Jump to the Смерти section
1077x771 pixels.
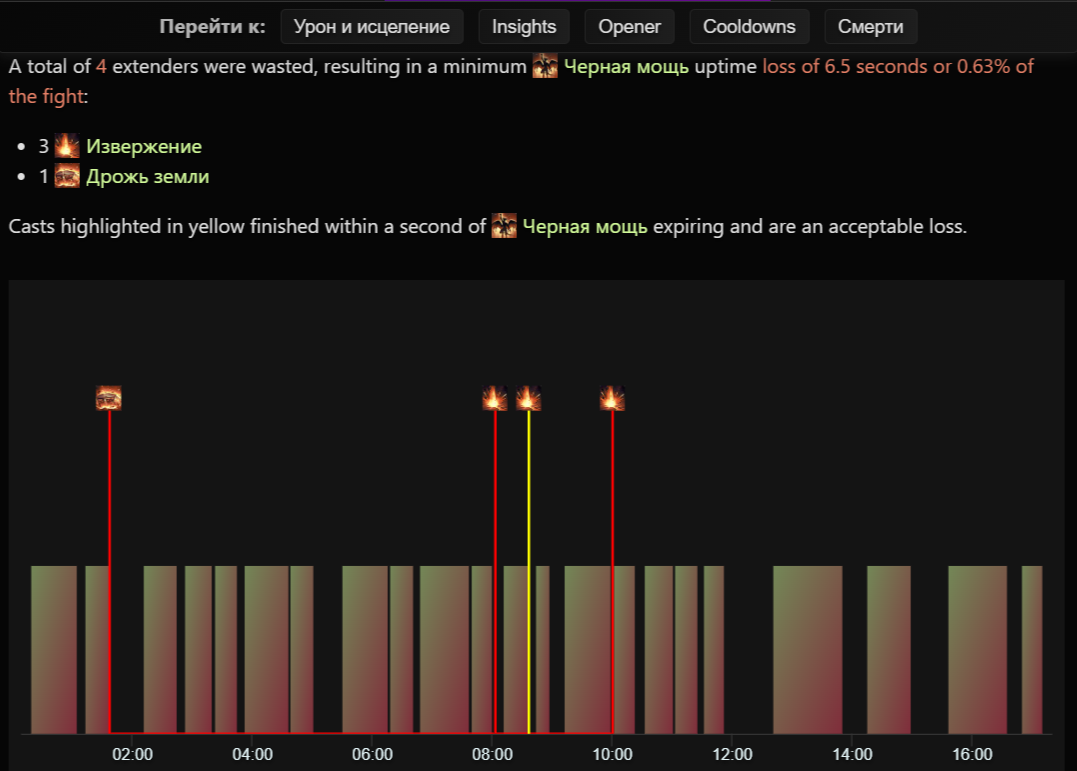coord(870,27)
